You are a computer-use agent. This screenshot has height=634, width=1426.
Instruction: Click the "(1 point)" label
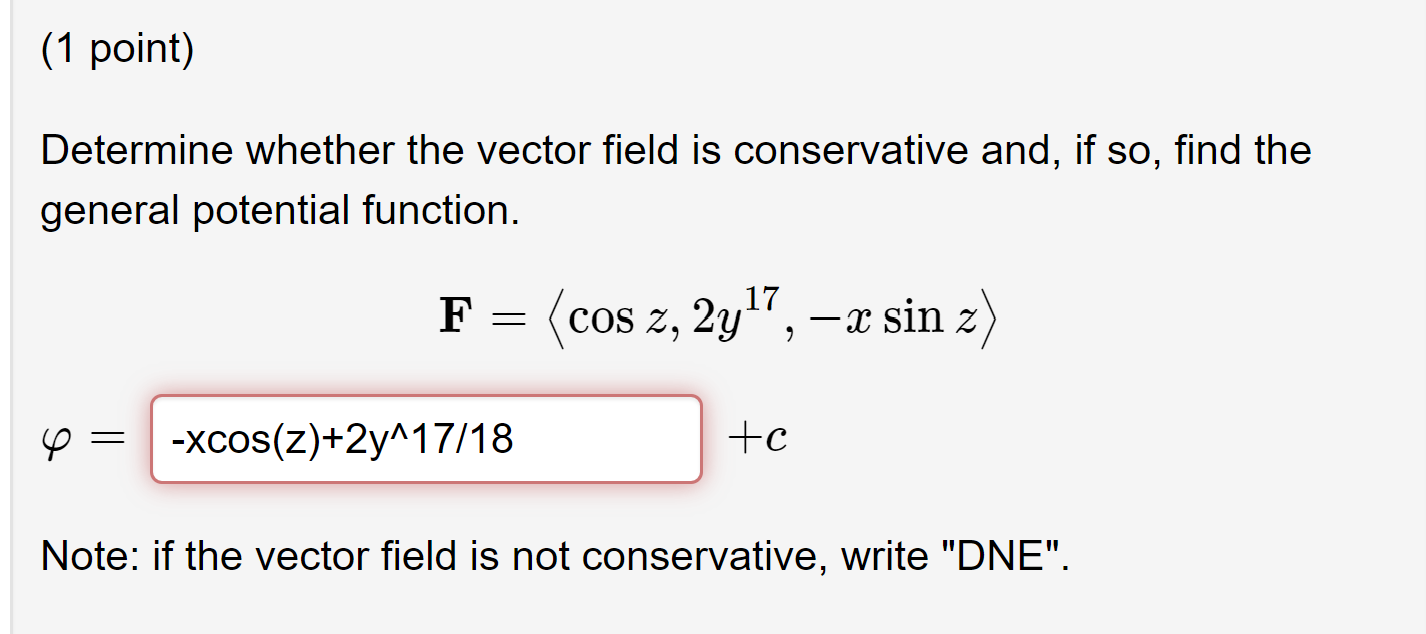116,47
